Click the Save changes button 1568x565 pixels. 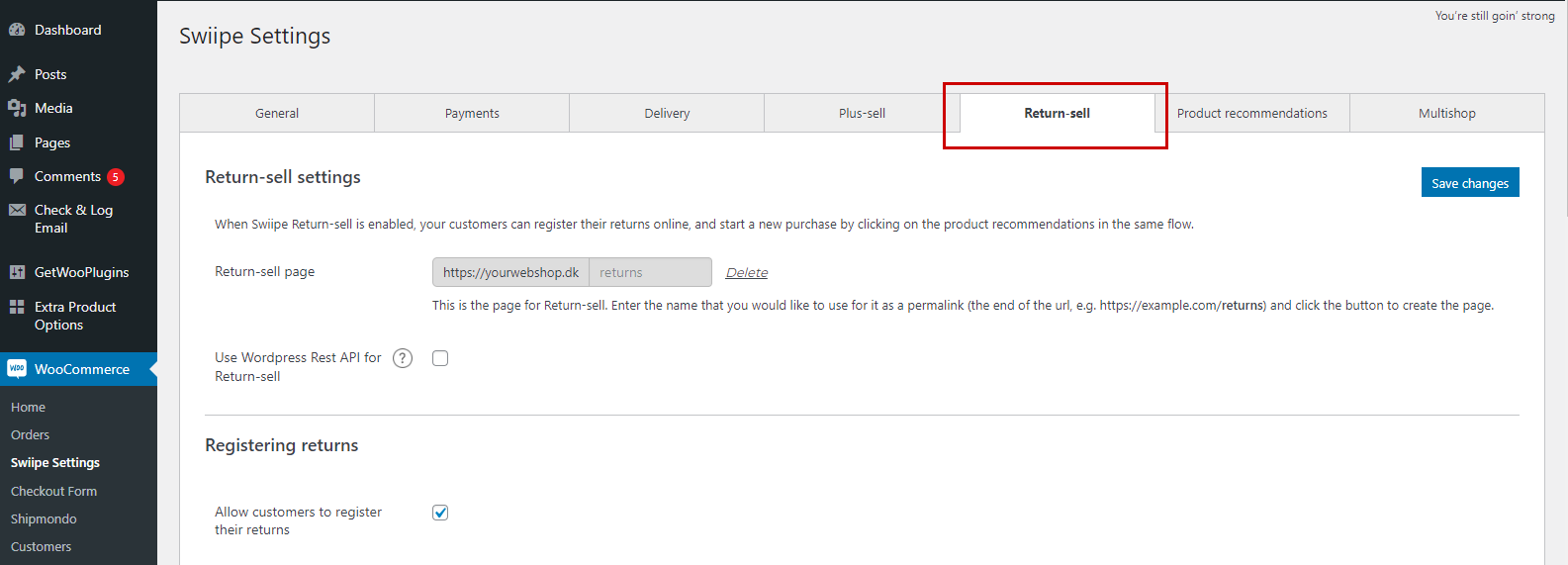[x=1469, y=183]
